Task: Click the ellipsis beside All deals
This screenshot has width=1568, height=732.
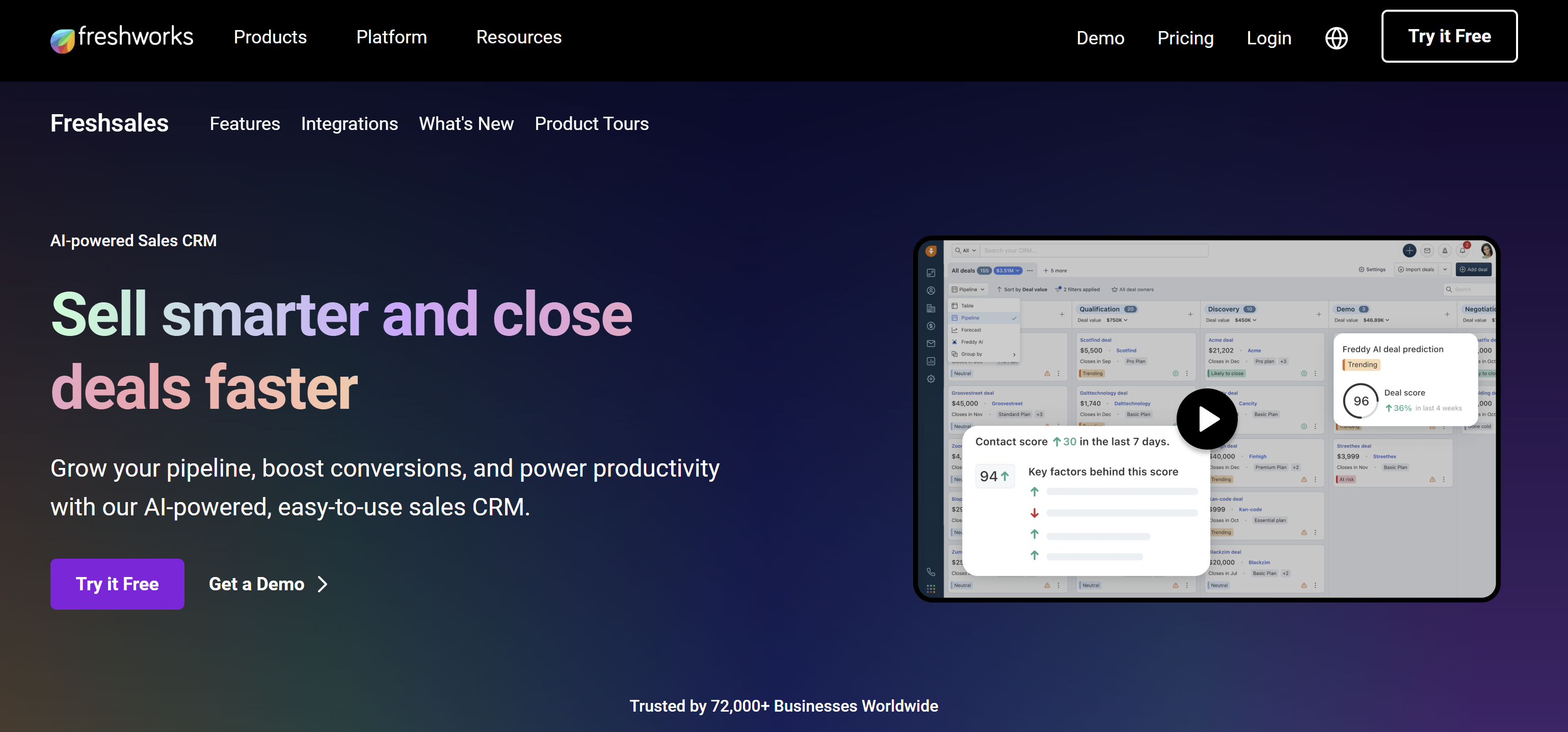Action: (x=1030, y=270)
